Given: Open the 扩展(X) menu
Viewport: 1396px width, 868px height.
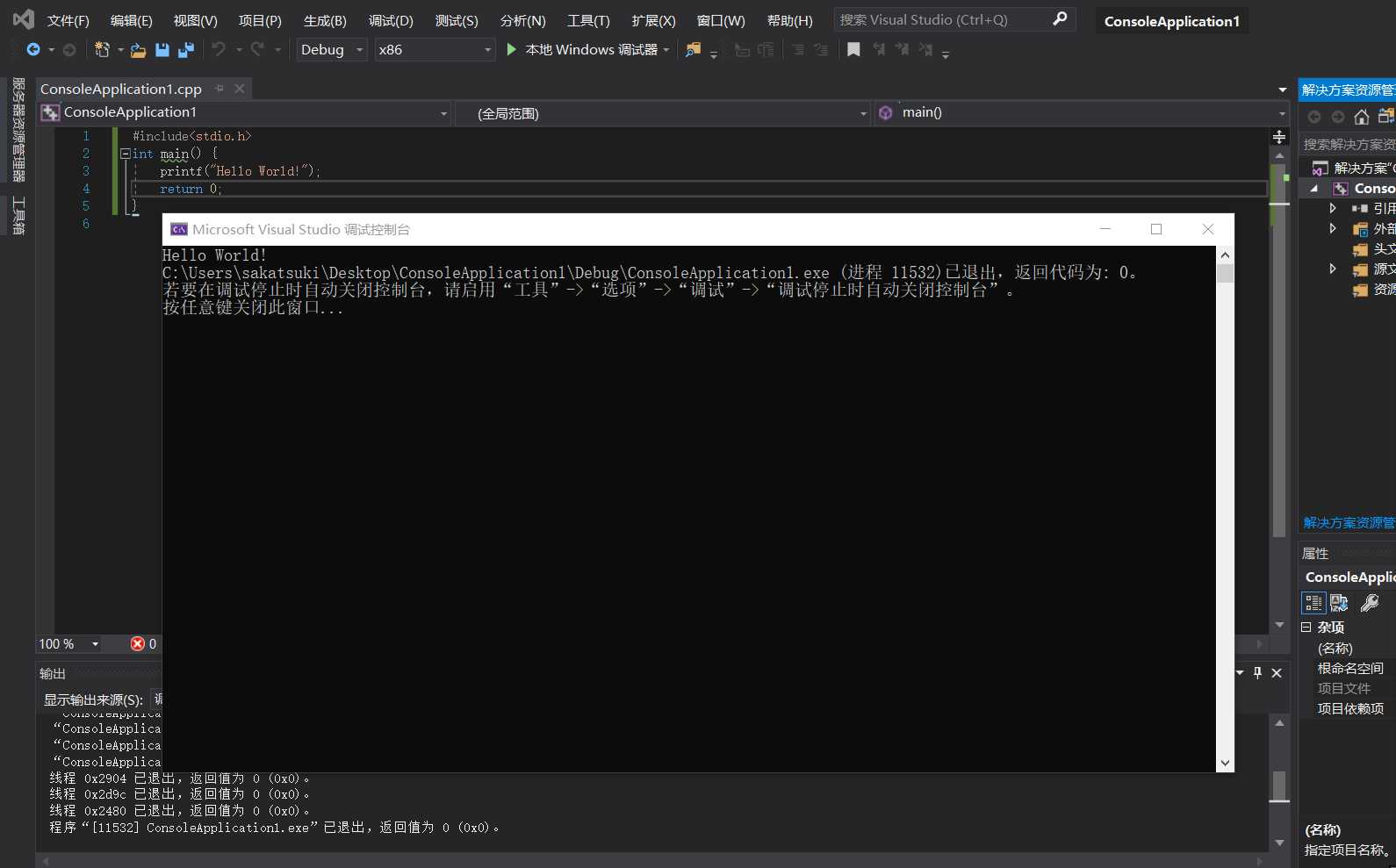Looking at the screenshot, I should [653, 20].
